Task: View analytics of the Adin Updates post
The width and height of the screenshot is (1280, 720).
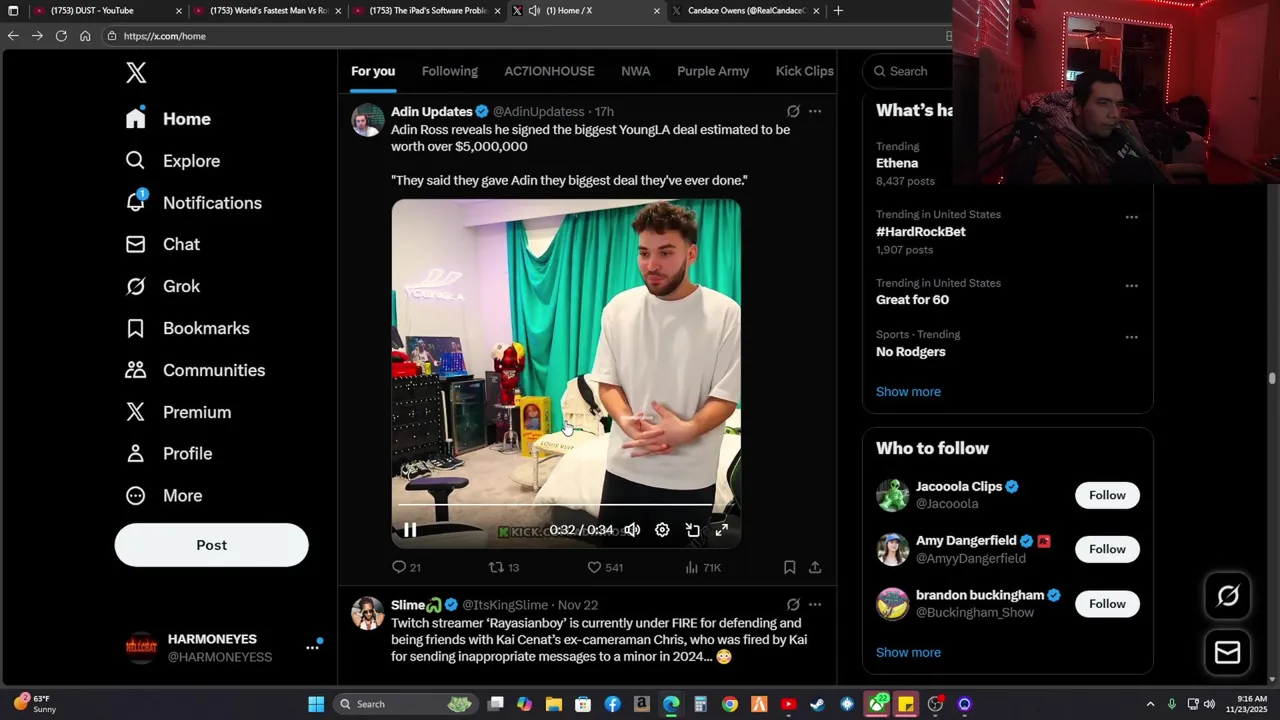Action: click(x=703, y=567)
